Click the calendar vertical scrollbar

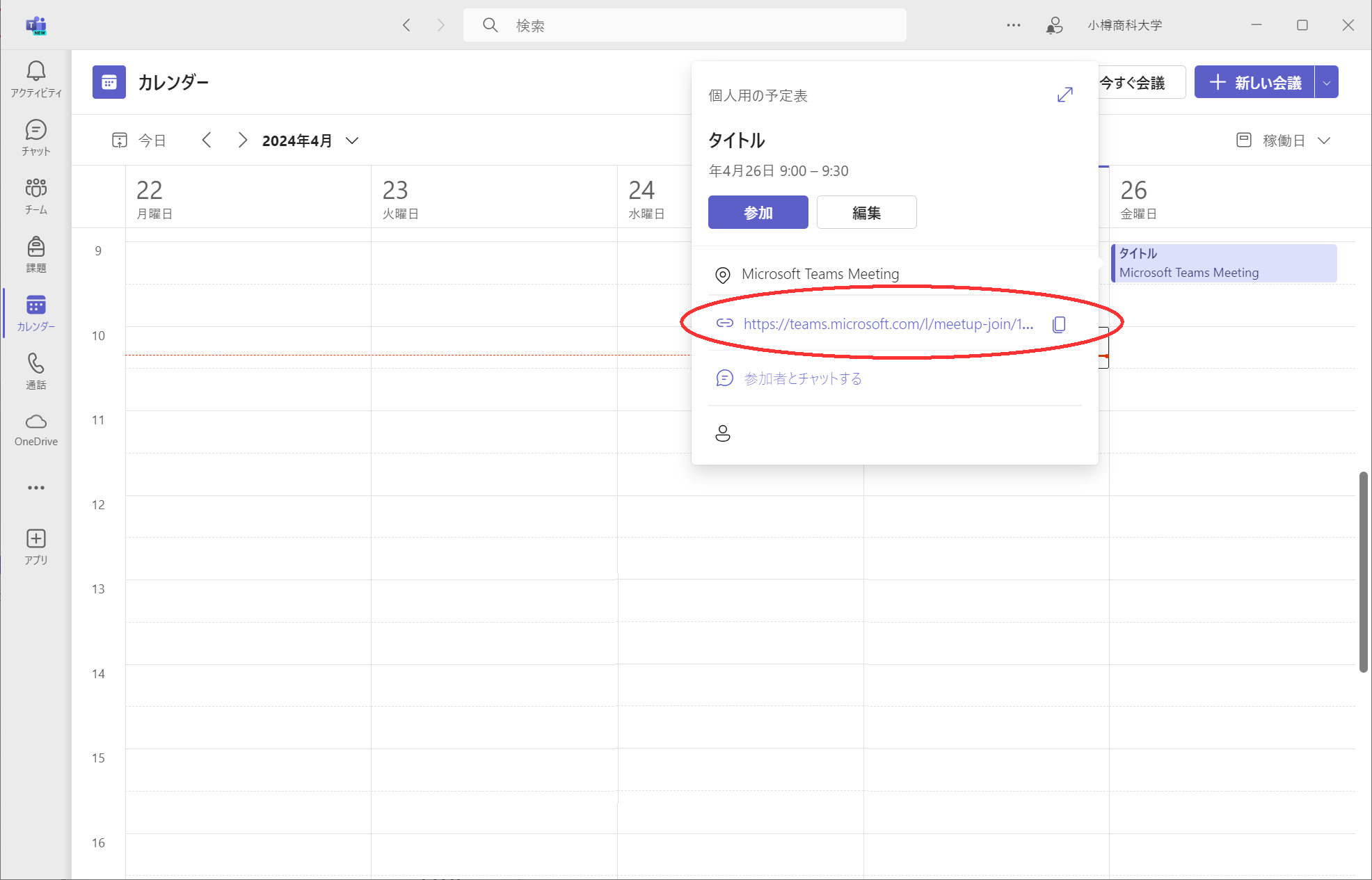pyautogui.click(x=1363, y=572)
